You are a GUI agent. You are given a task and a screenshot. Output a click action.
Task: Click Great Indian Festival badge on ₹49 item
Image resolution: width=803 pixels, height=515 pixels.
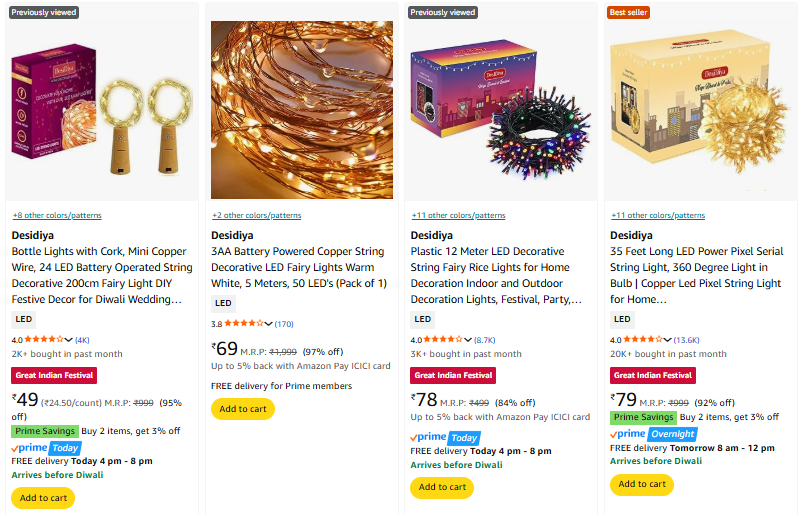54,375
